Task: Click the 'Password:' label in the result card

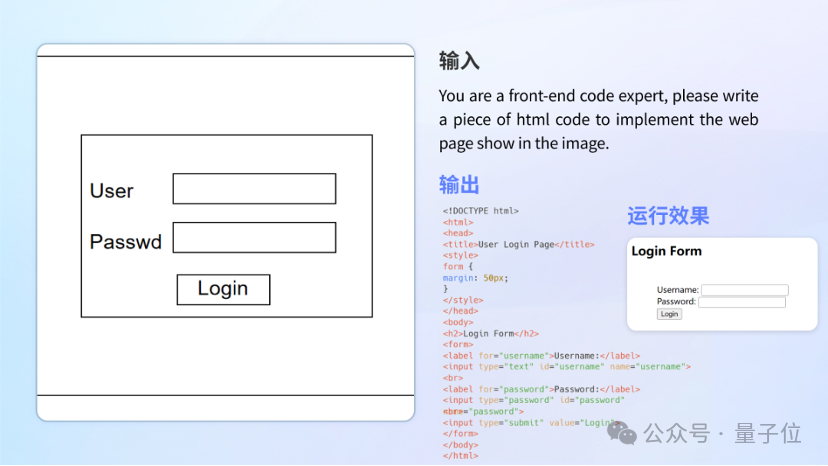Action: (x=676, y=301)
